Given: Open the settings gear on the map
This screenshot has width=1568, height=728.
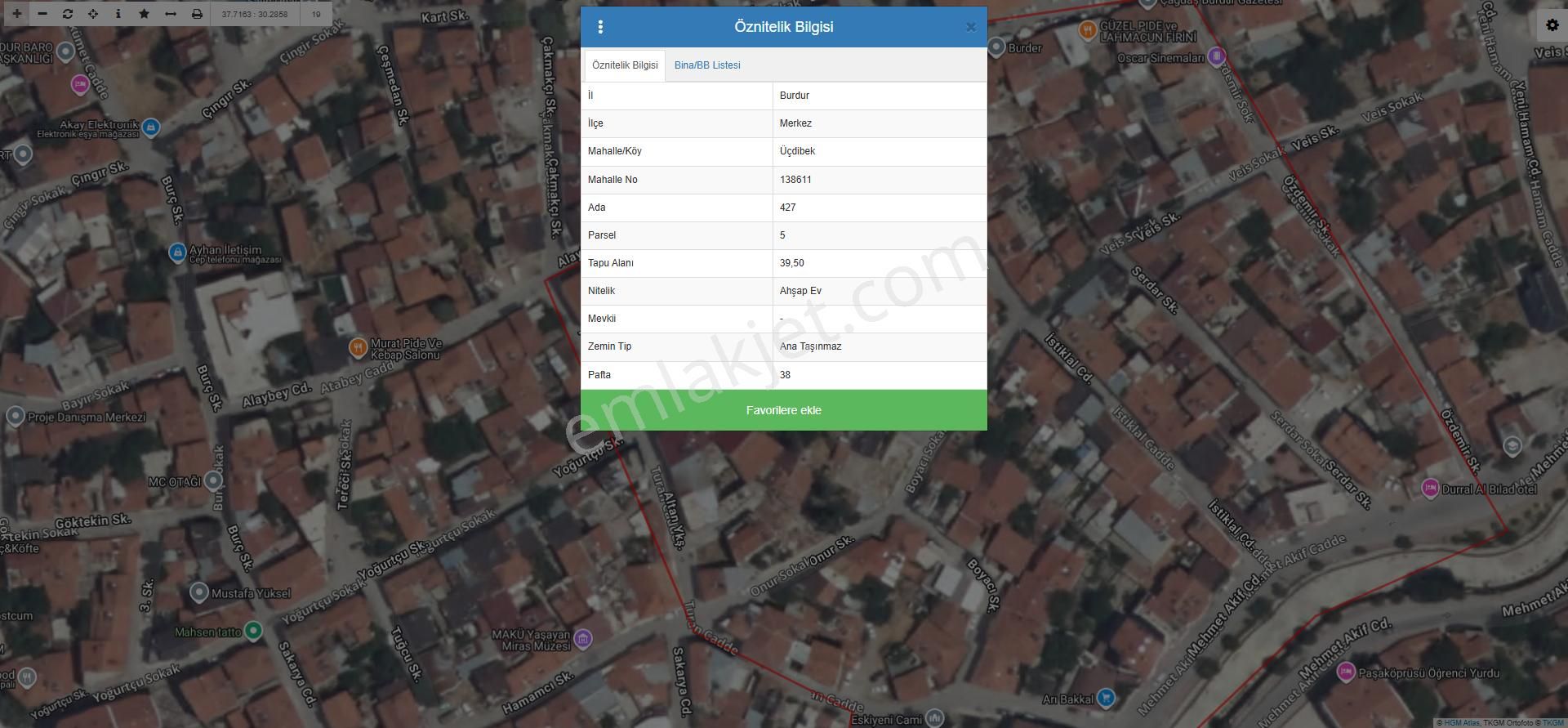Looking at the screenshot, I should [1552, 25].
